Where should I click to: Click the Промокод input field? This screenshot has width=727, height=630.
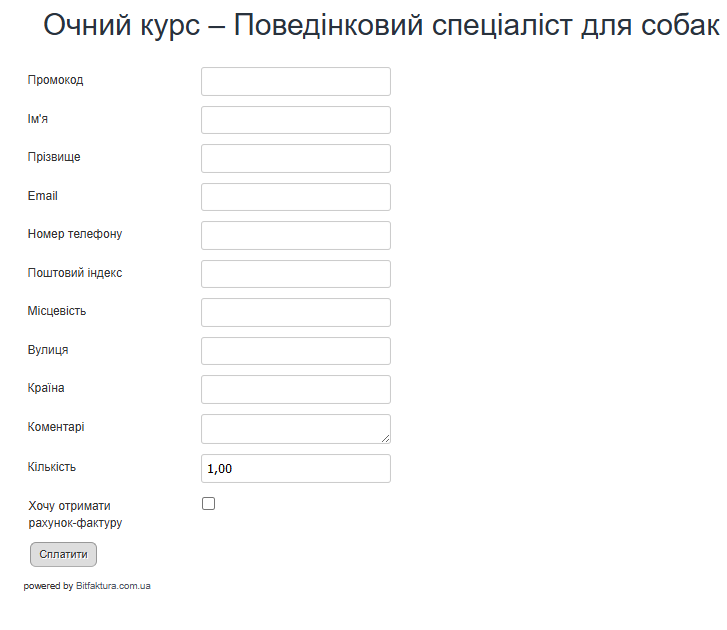[295, 81]
